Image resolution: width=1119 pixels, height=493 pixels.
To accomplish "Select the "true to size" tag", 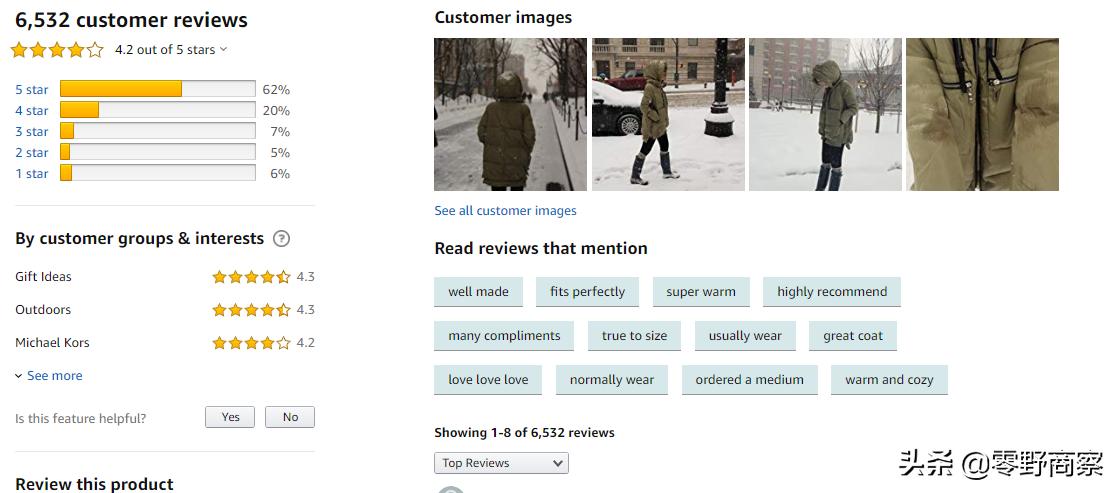I will click(x=634, y=336).
